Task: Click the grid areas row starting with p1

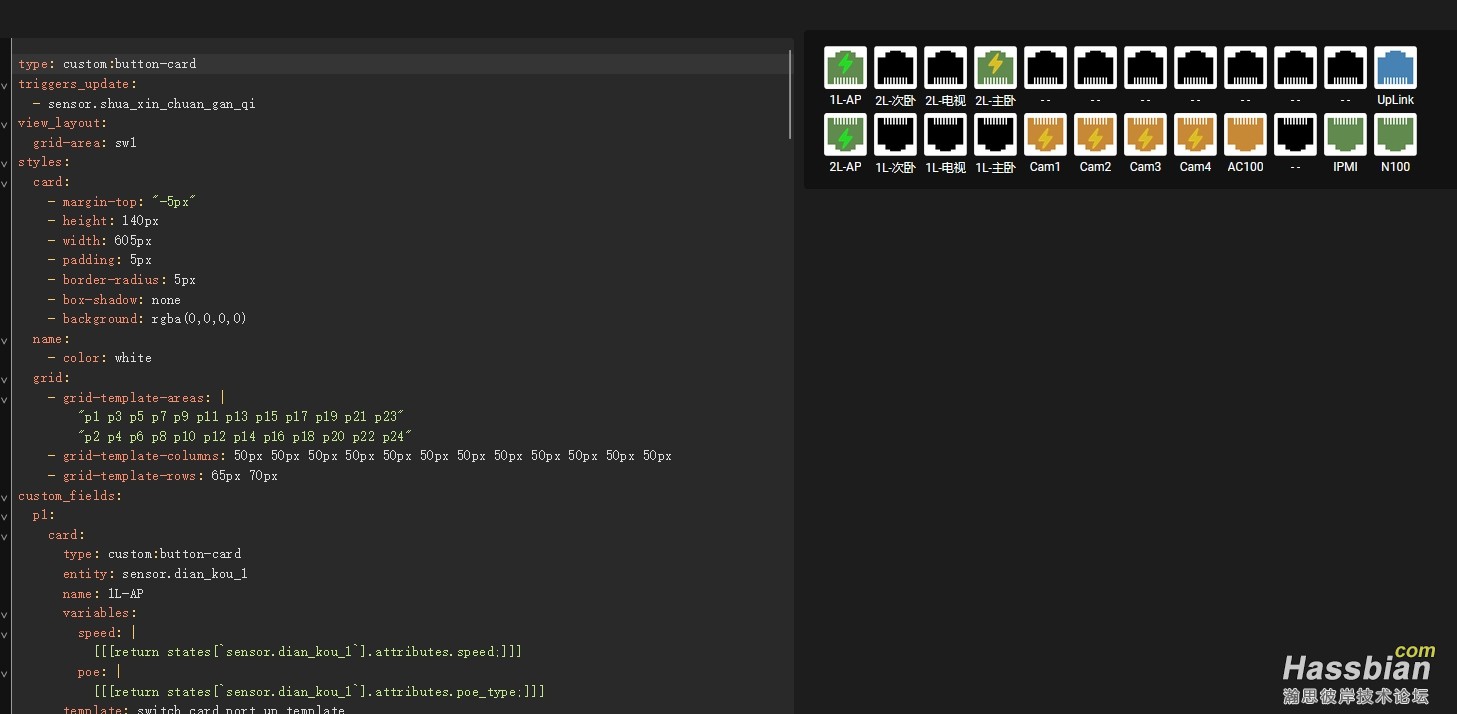Action: (240, 417)
